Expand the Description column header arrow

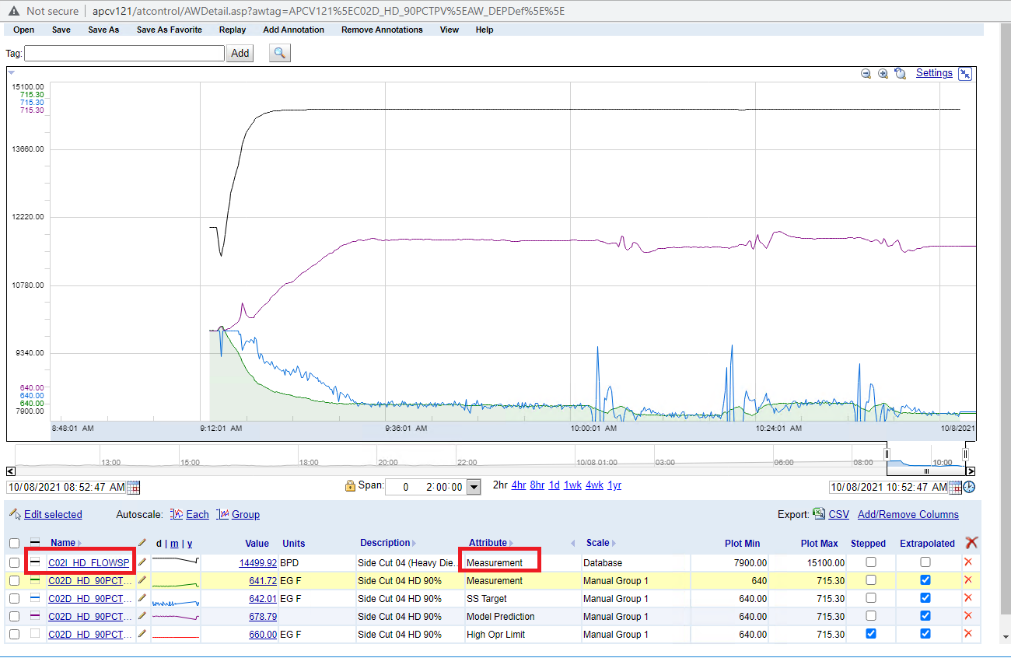point(414,543)
